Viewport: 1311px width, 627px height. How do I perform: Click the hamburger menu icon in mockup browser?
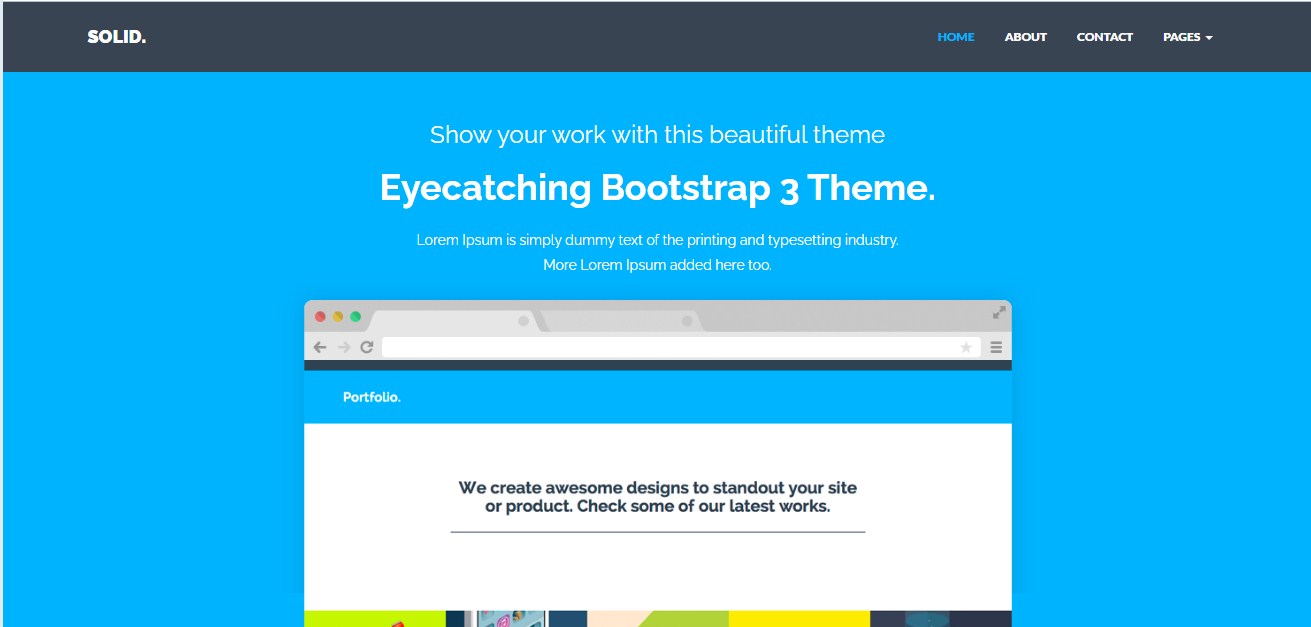tap(996, 347)
